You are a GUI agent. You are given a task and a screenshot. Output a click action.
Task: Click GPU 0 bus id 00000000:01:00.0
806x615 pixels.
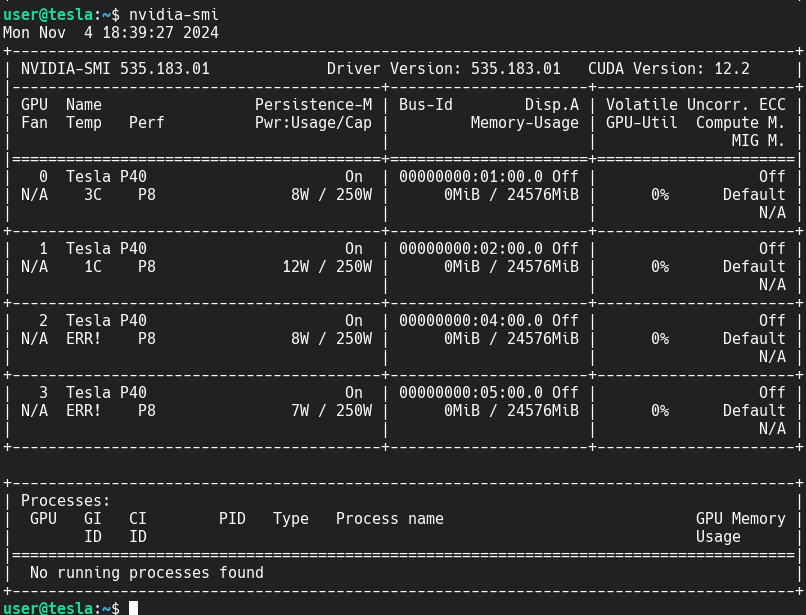(x=471, y=176)
